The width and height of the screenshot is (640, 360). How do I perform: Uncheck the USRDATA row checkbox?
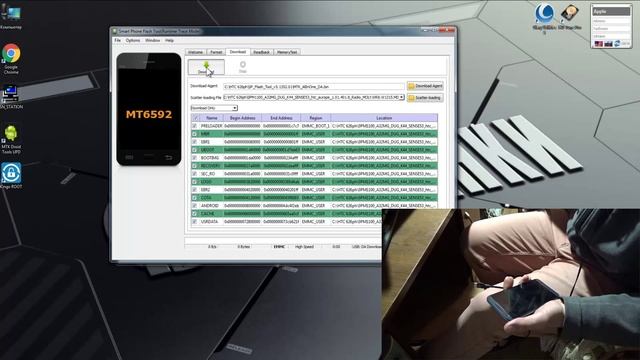coord(195,222)
